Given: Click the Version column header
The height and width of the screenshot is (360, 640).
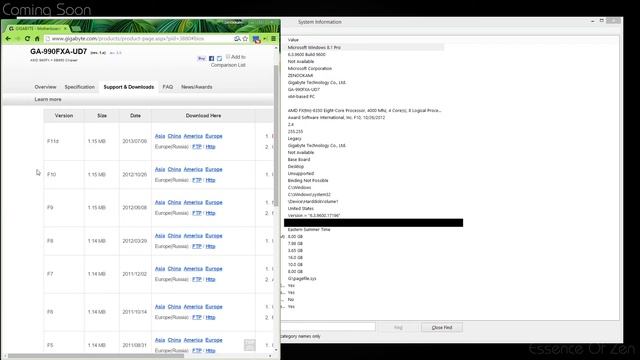Looking at the screenshot, I should tap(64, 116).
